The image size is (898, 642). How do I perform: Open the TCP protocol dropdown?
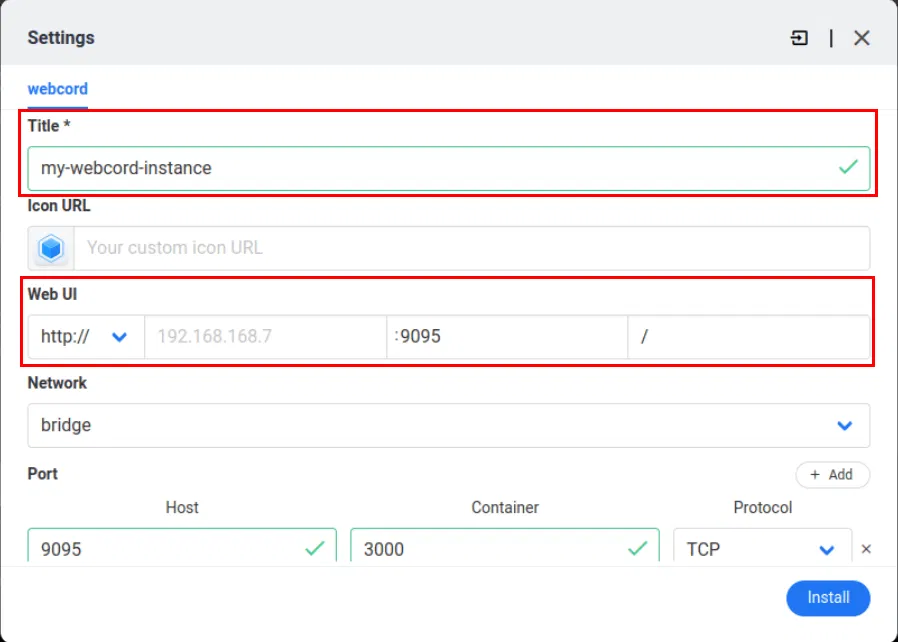(x=827, y=548)
